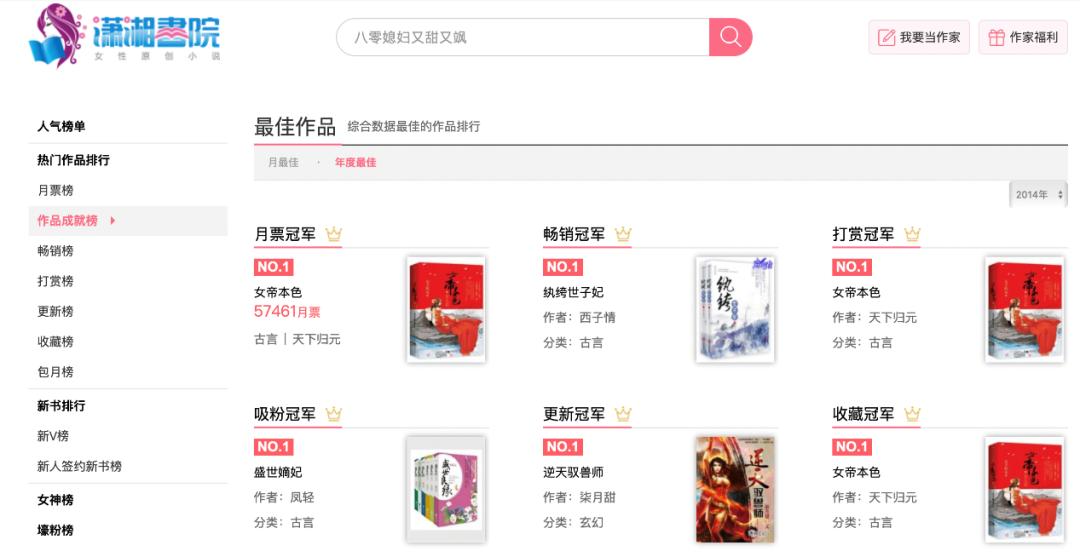The image size is (1080, 557).
Task: Open the 新人签约新书榜 list
Action: [x=79, y=466]
